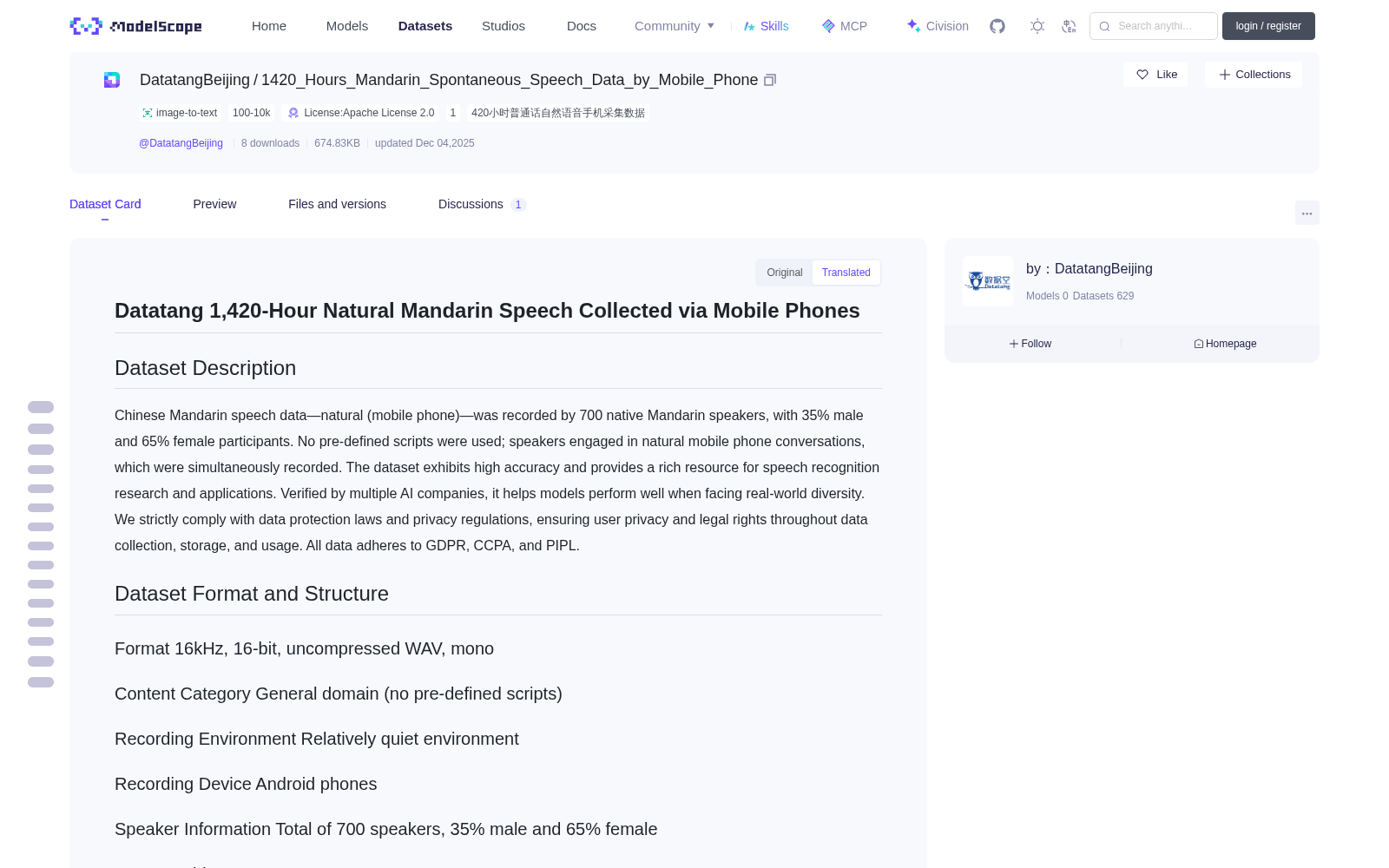Click the 'Speaker Information Total of 700' line
Image resolution: width=1389 pixels, height=868 pixels.
[386, 829]
